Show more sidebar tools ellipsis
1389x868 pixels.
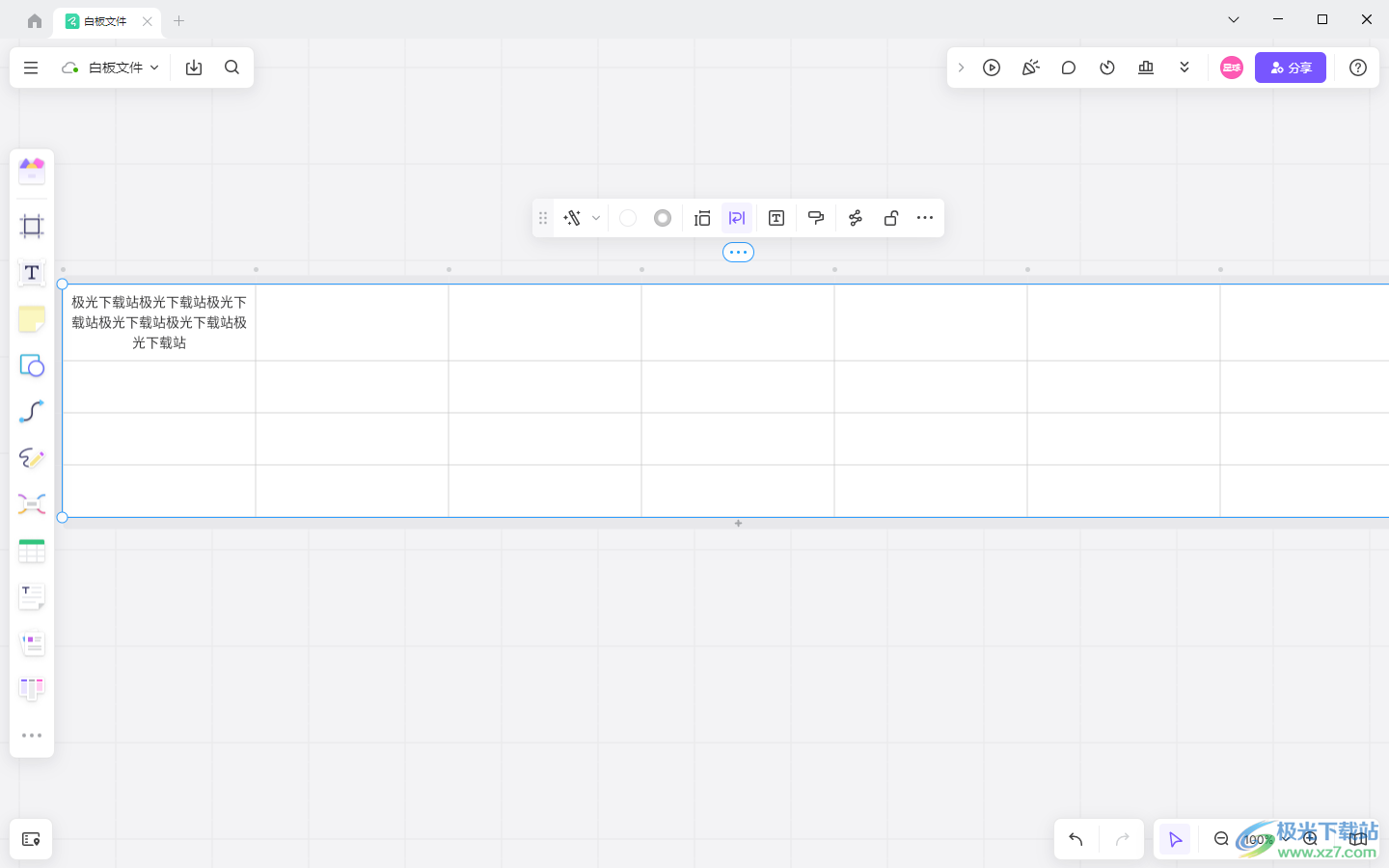pos(32,736)
